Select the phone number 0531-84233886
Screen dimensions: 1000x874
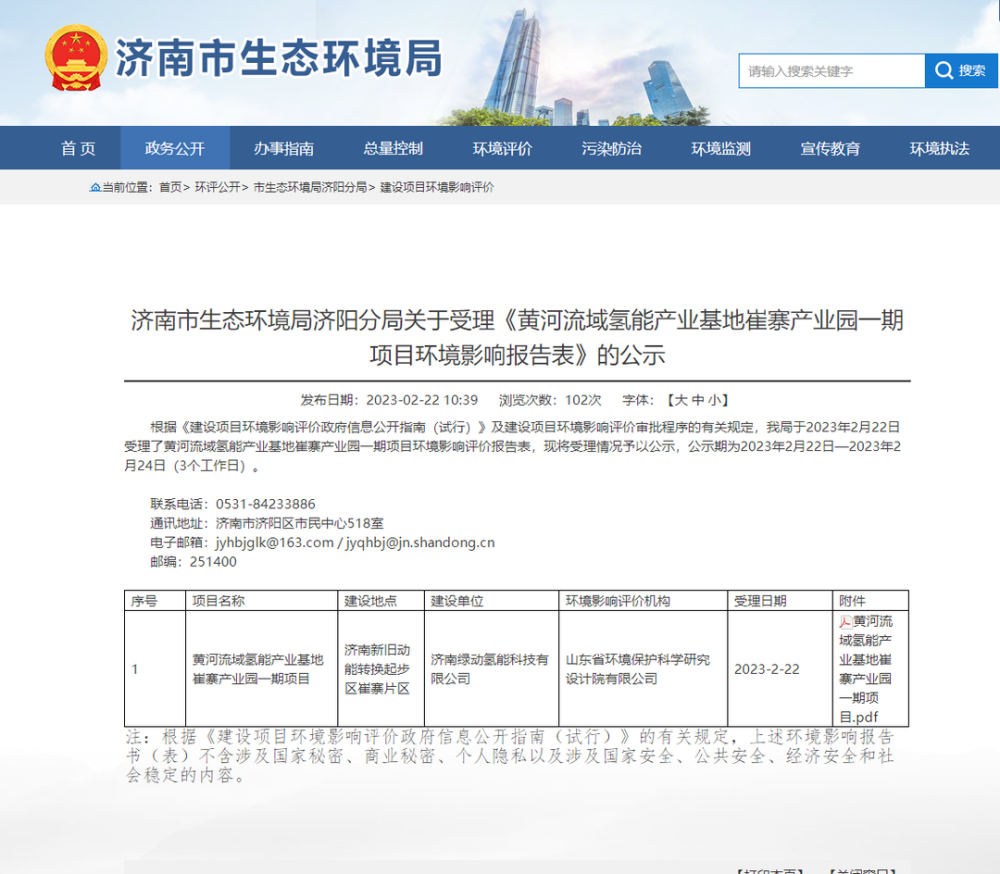[265, 504]
